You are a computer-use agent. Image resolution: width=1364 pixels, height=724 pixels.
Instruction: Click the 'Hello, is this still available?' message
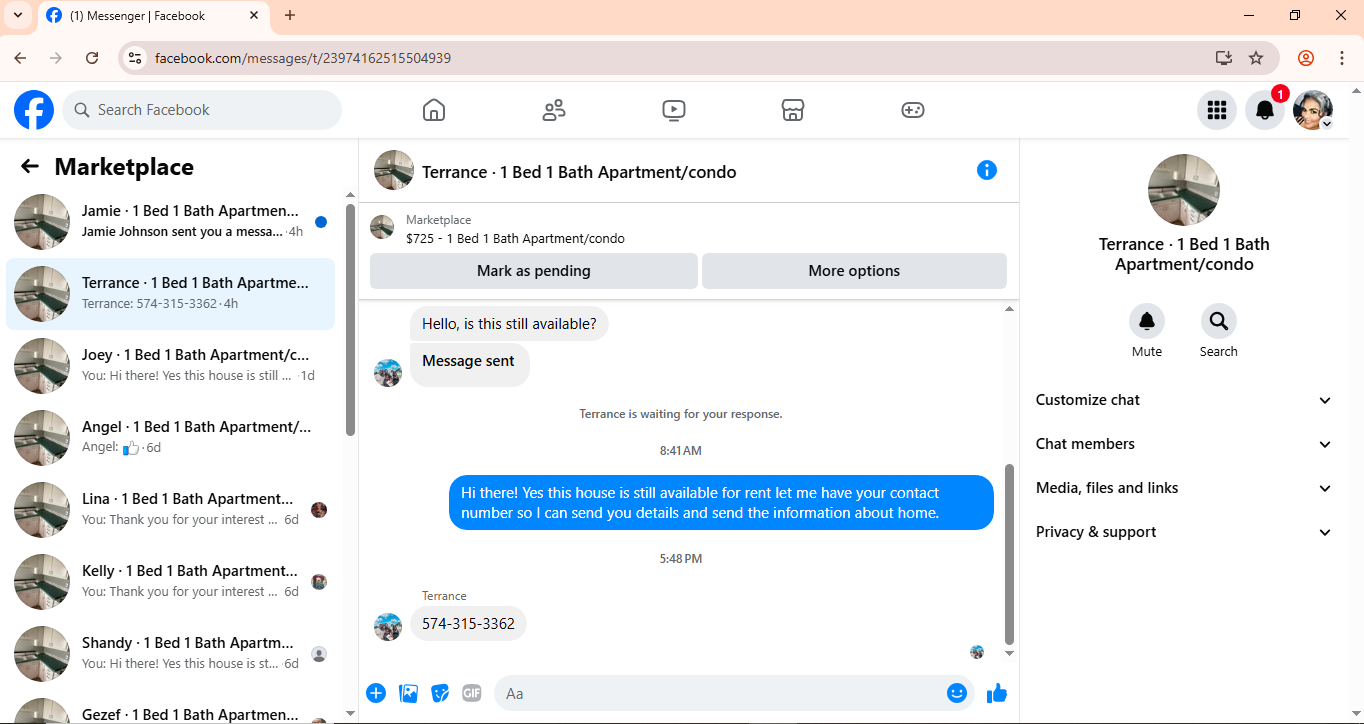click(x=509, y=324)
